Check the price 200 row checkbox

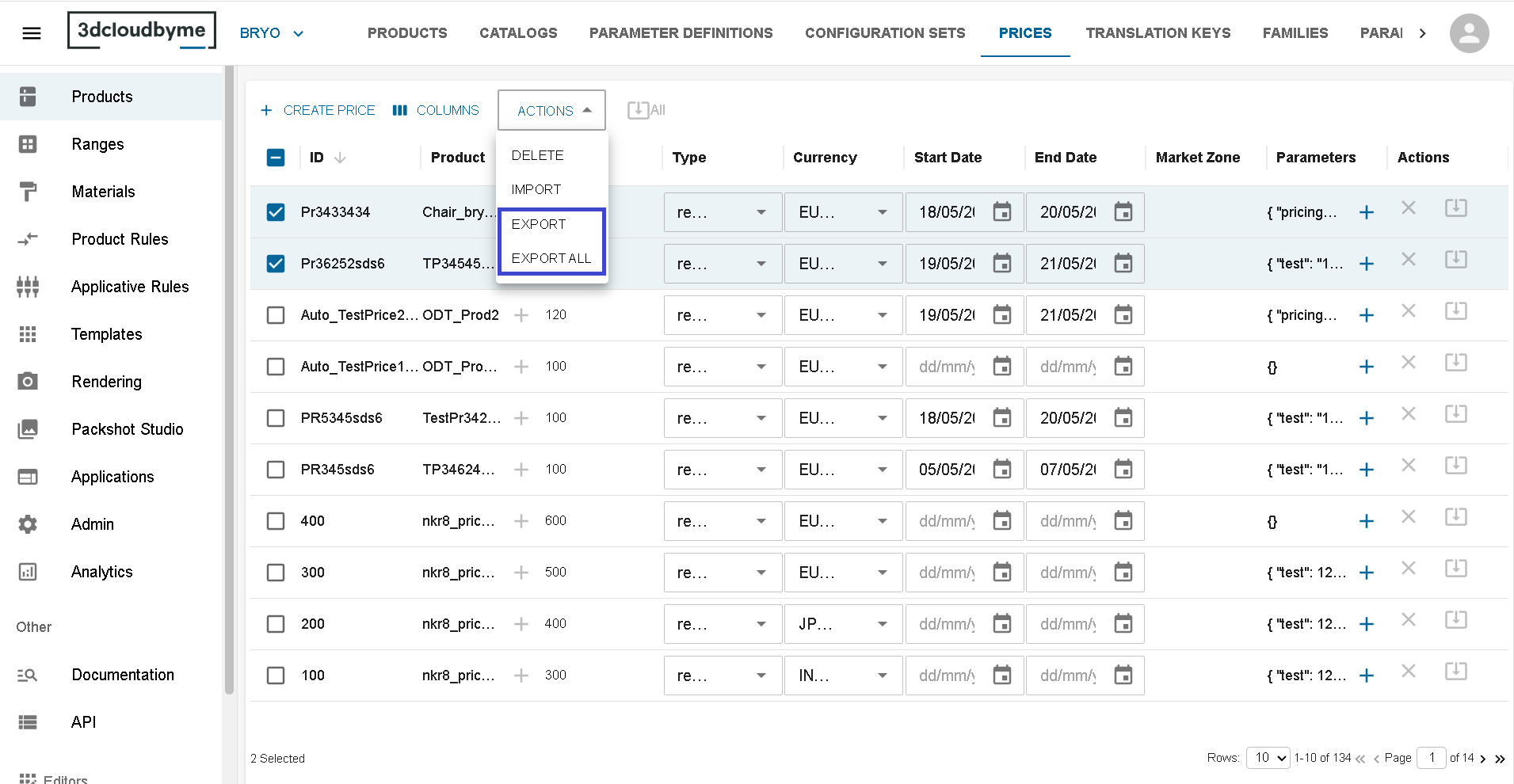click(276, 624)
